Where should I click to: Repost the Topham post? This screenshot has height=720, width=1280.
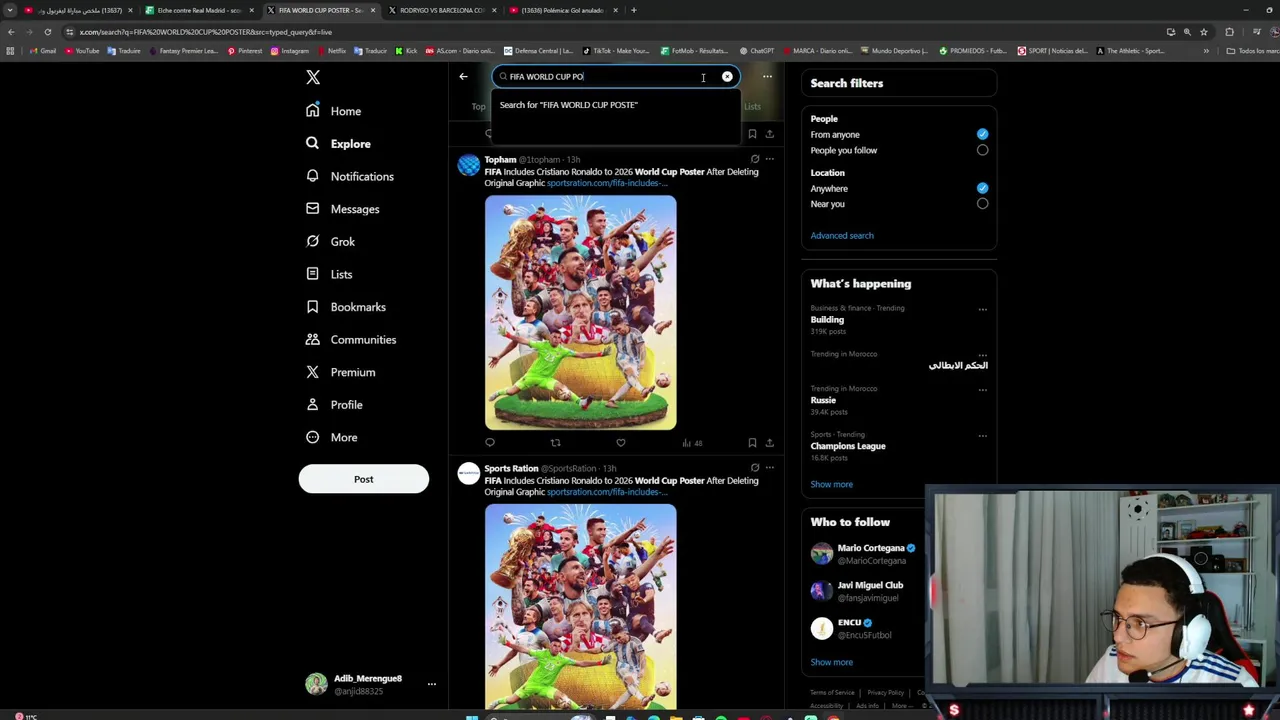coord(555,443)
